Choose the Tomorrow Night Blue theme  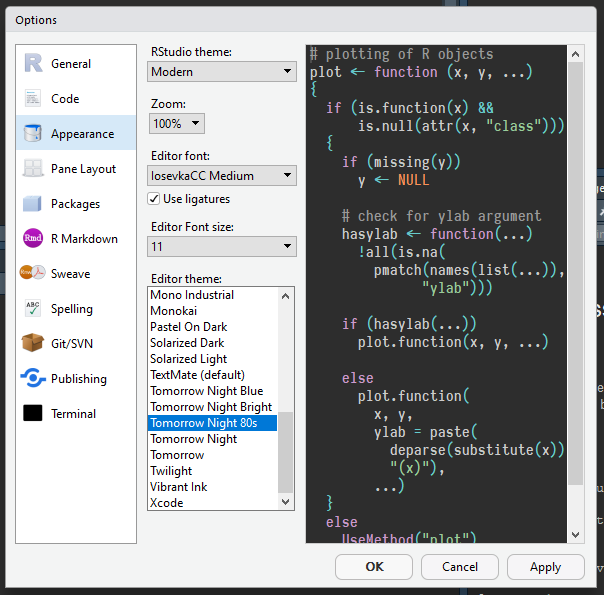(213, 391)
